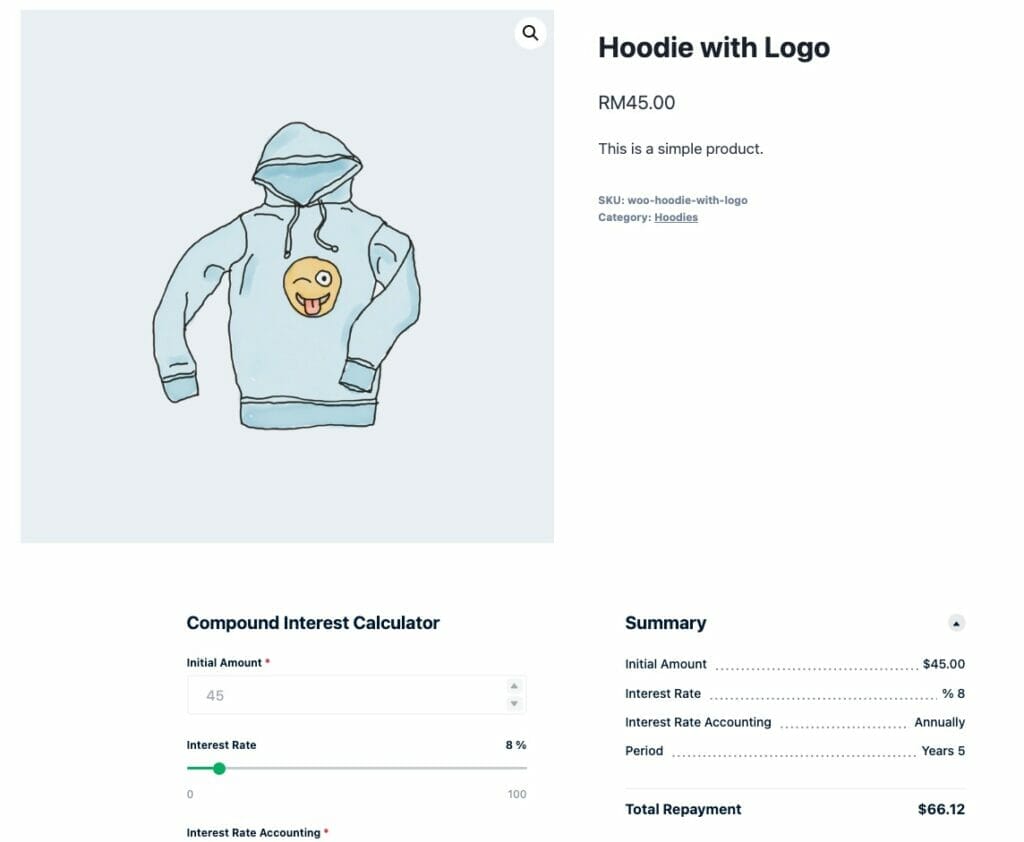Click the SKU woo-hoodie-with-logo text
The width and height of the screenshot is (1024, 842).
click(x=674, y=200)
